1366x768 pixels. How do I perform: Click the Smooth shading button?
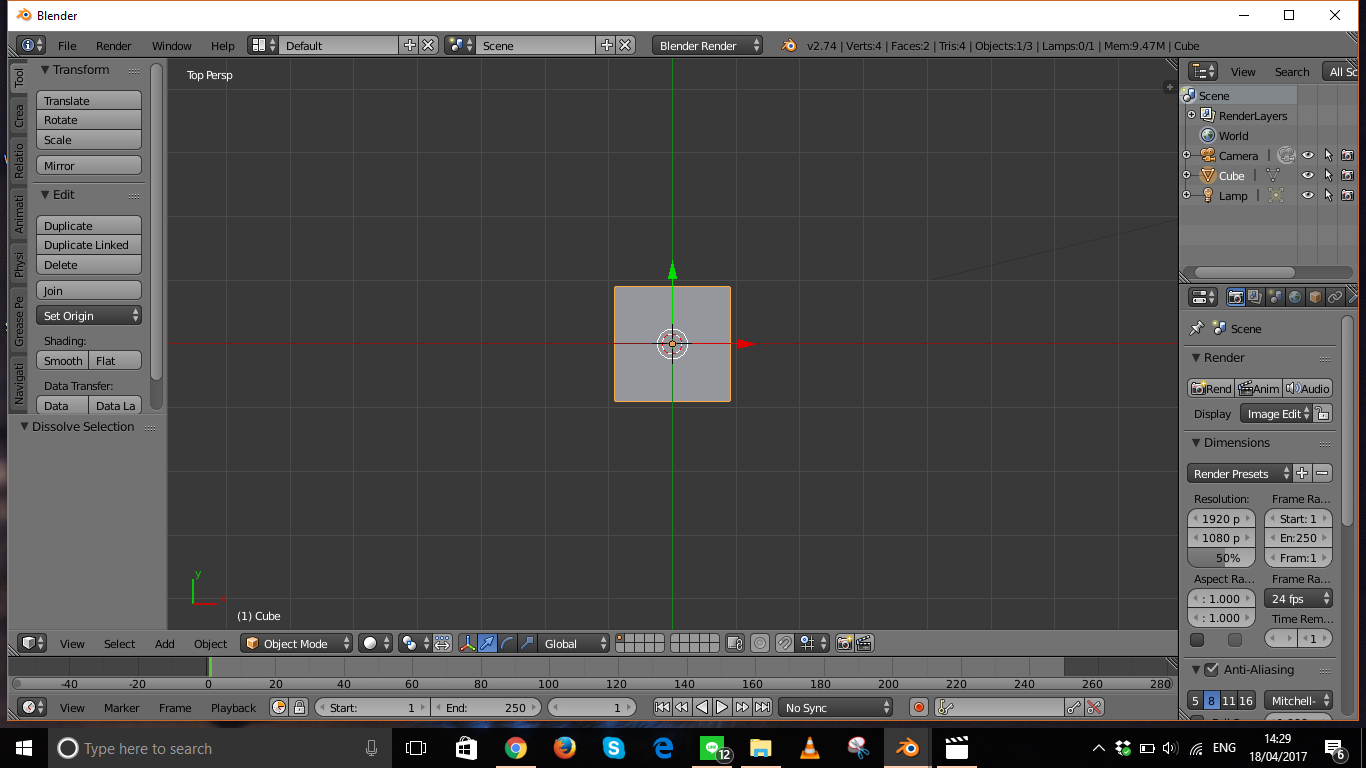pyautogui.click(x=63, y=360)
